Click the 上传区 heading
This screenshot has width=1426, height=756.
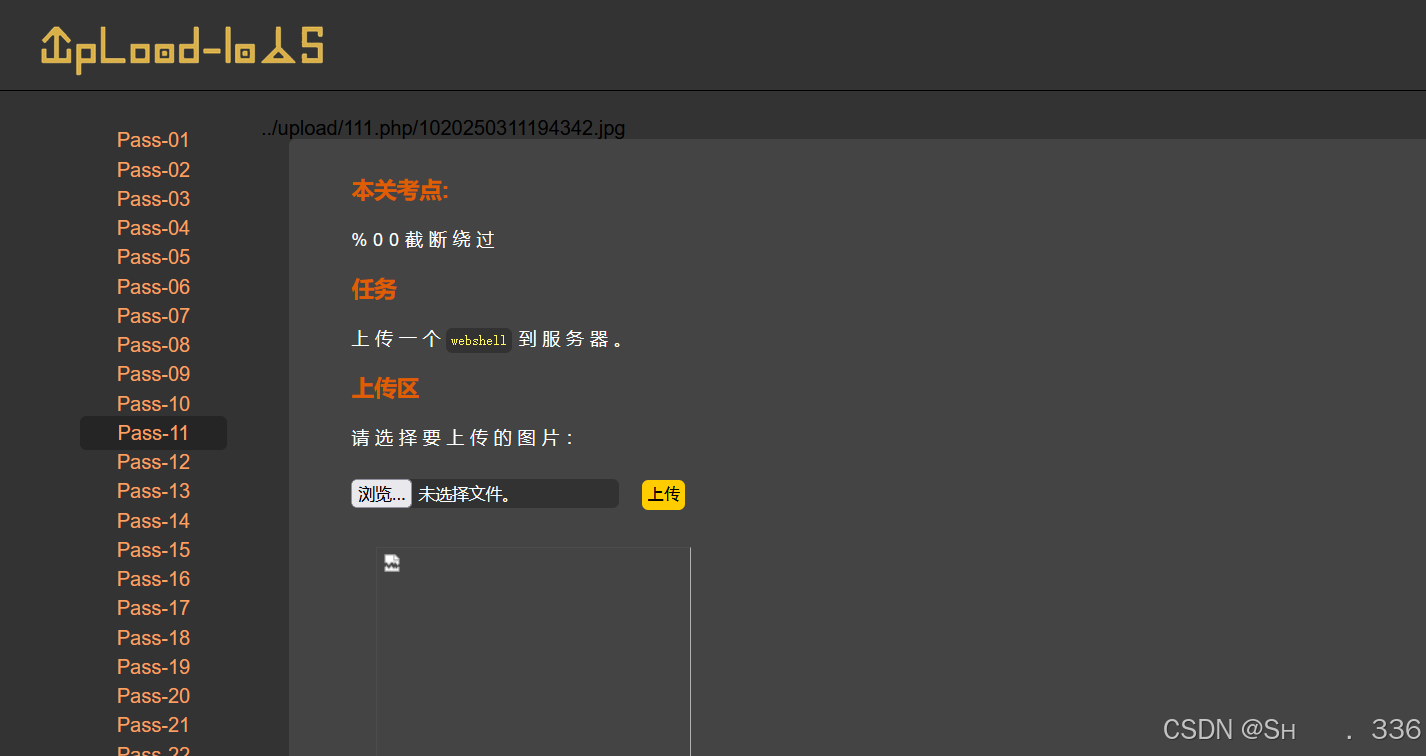click(385, 389)
